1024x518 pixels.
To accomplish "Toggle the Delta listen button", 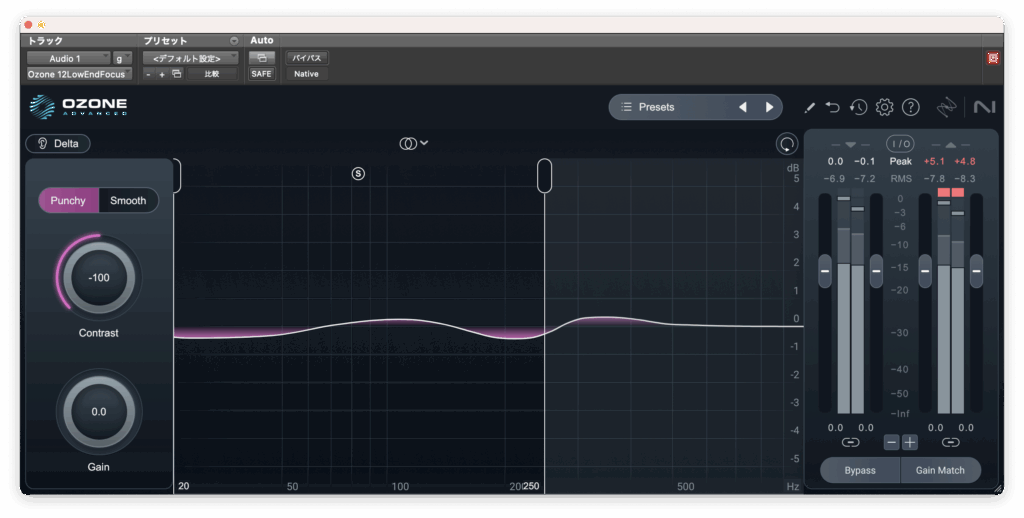I will click(x=58, y=144).
